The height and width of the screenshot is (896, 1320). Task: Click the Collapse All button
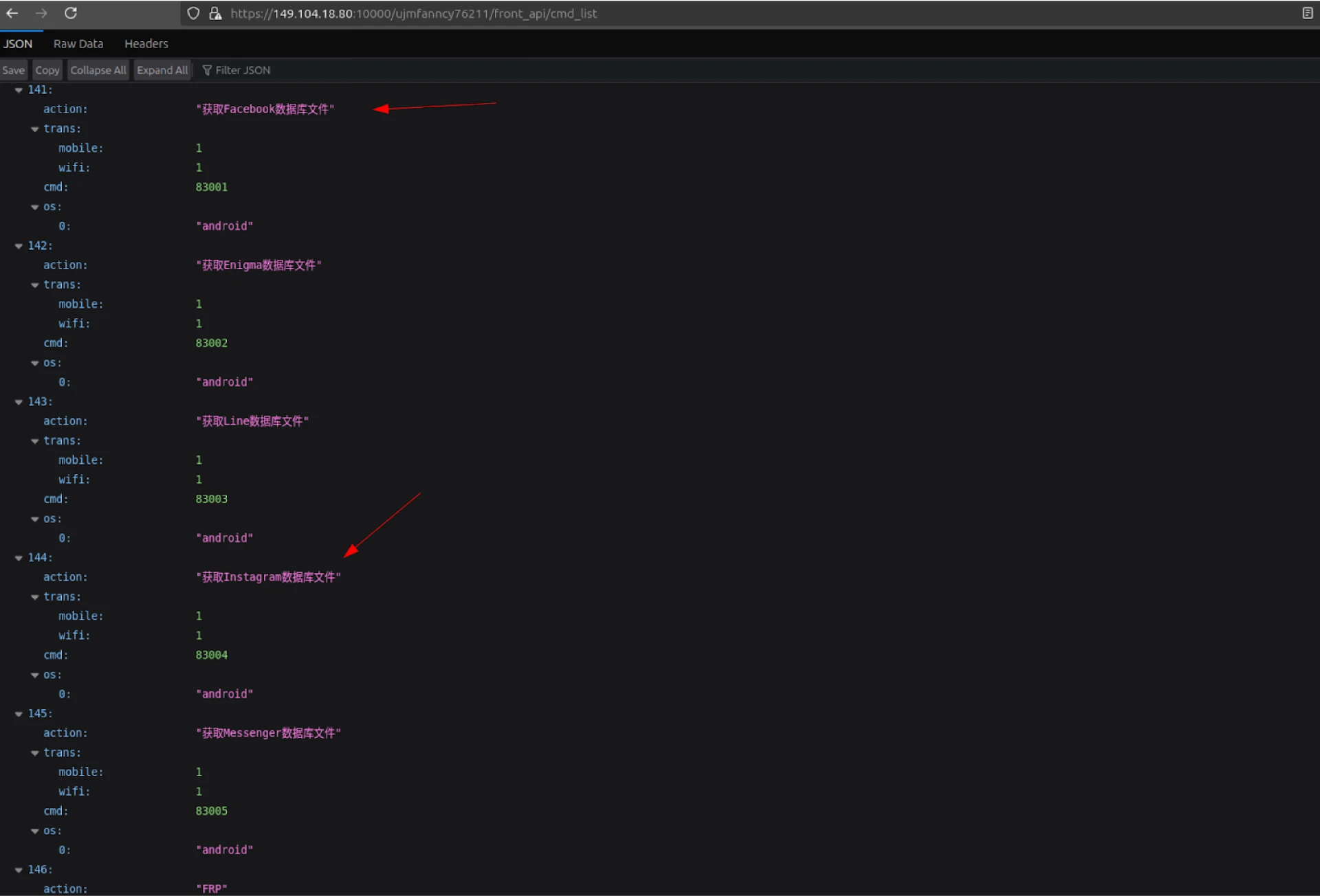coord(98,70)
